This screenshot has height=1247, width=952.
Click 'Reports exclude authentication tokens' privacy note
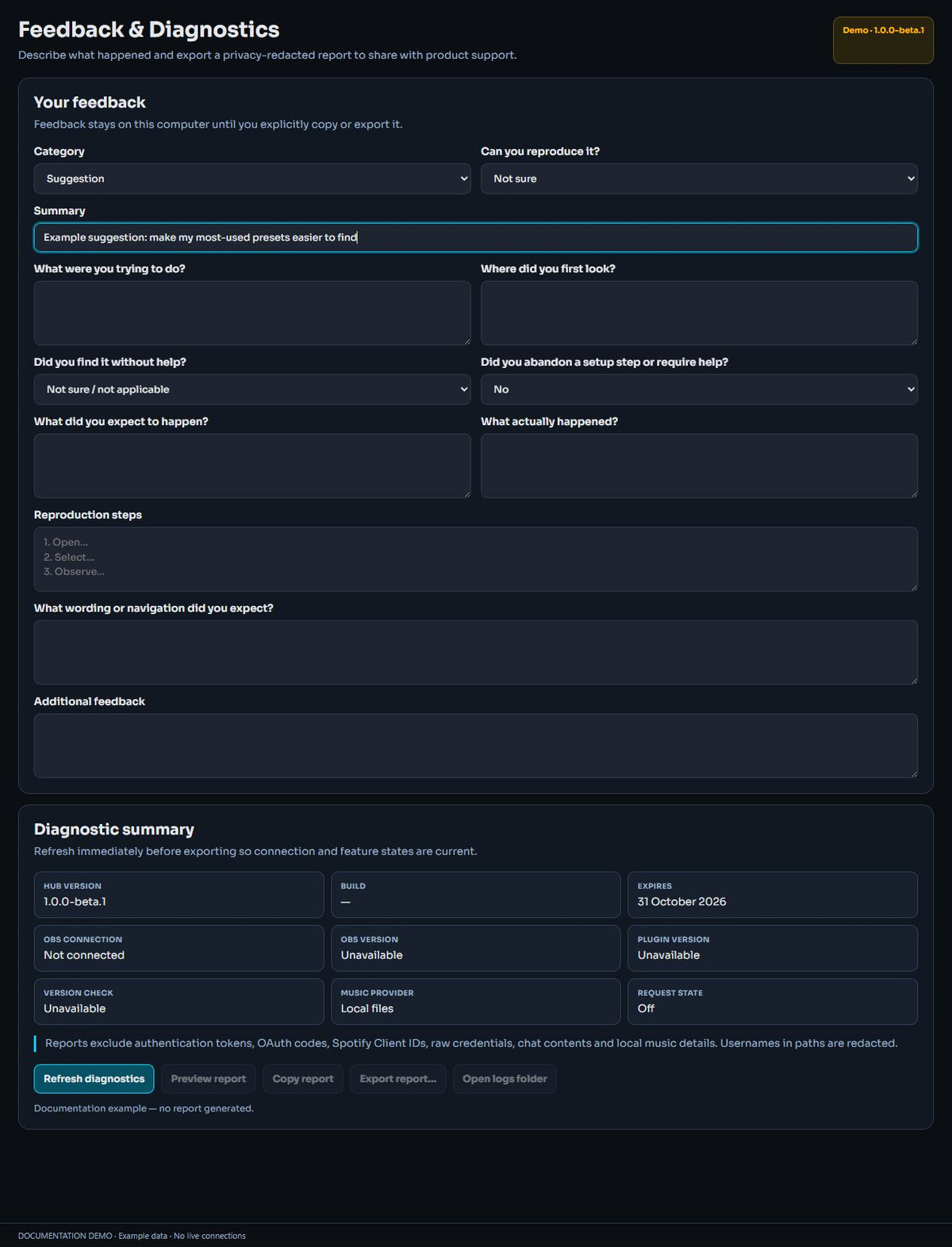point(471,1043)
